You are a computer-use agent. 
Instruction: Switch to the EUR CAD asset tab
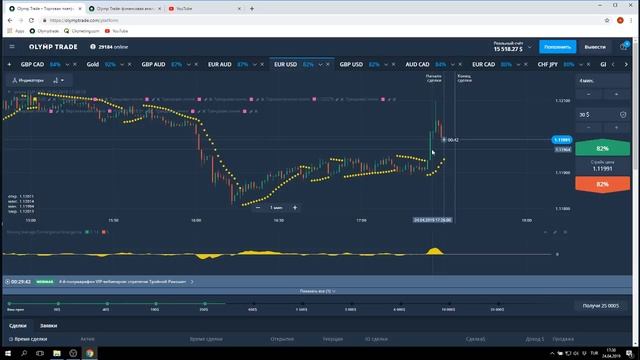point(483,64)
